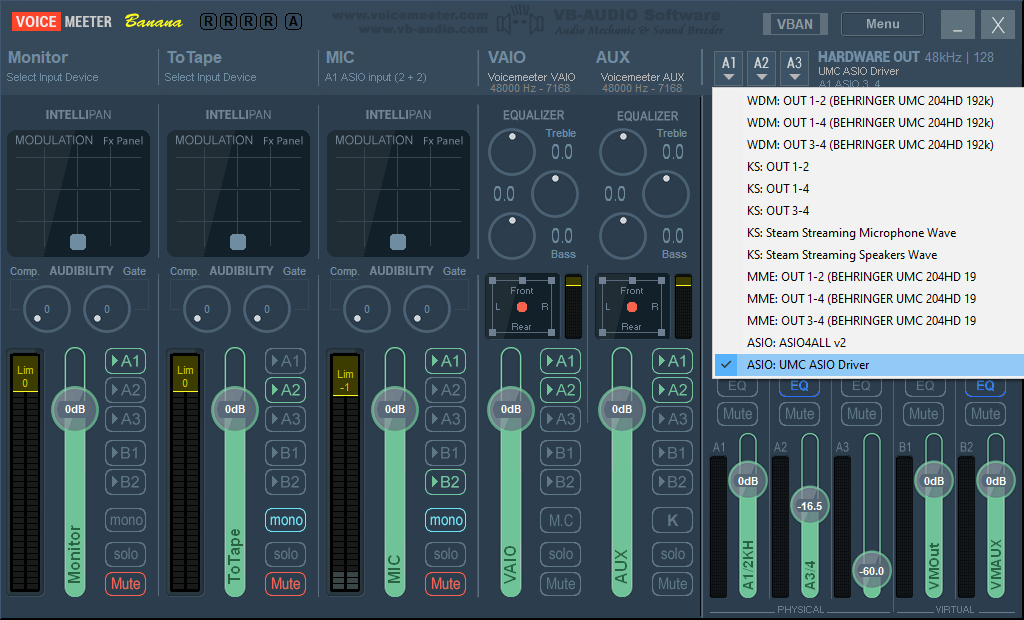
Task: Toggle mono on MIC strip
Action: 445,520
